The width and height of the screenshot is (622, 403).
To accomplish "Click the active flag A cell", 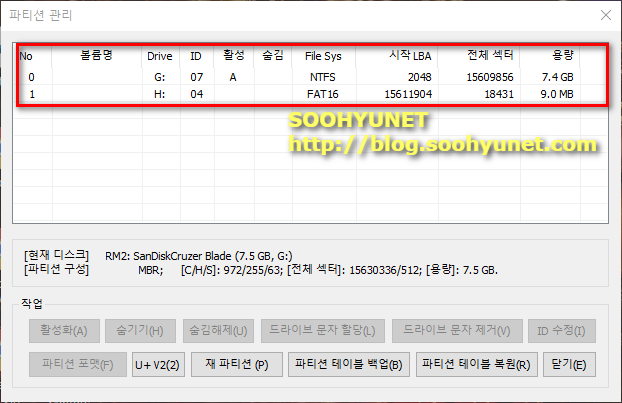I will [233, 77].
